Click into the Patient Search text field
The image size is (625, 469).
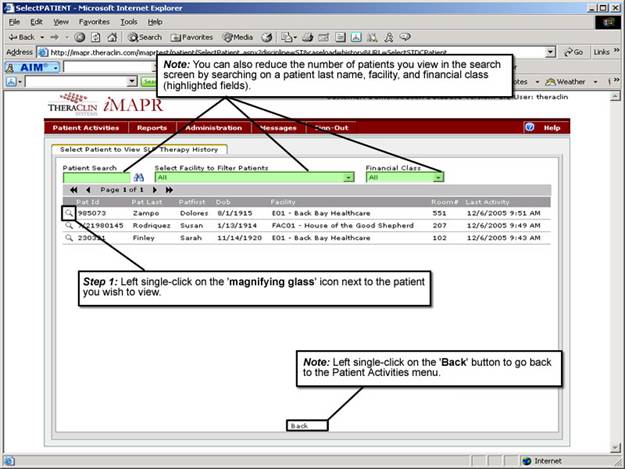pyautogui.click(x=96, y=177)
